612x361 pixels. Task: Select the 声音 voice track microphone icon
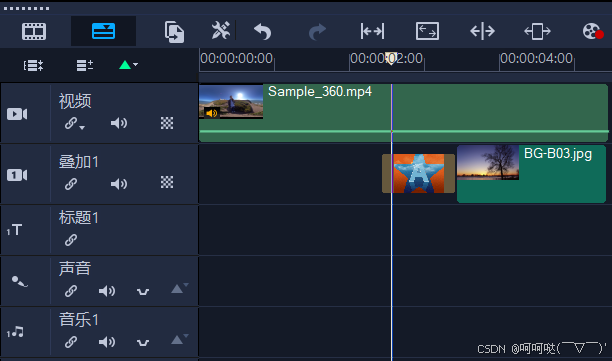(x=19, y=281)
